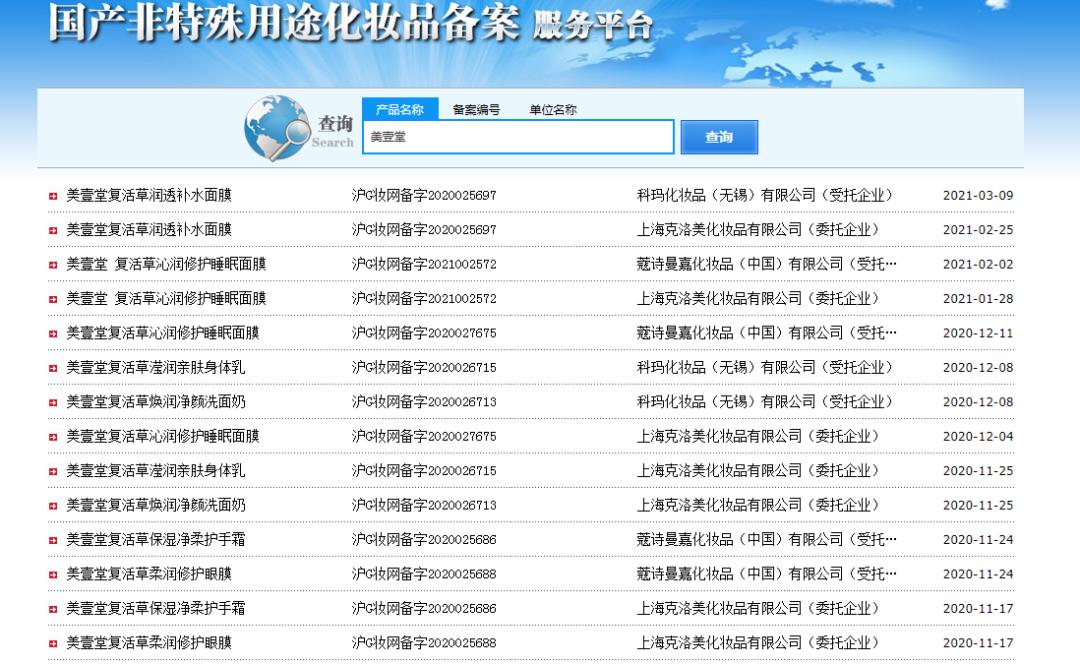Screen dimensions: 1080x664
Task: Click red bullet icon beside 2020-11-24 eye mask row
Action: point(53,575)
